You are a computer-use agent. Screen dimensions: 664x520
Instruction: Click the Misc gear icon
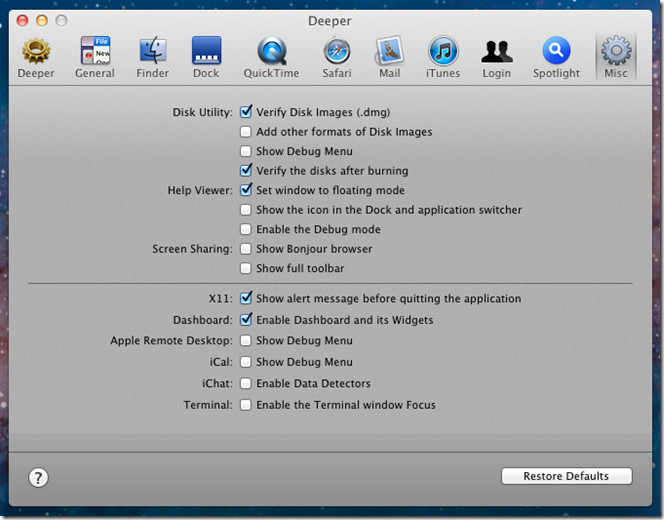coord(615,52)
